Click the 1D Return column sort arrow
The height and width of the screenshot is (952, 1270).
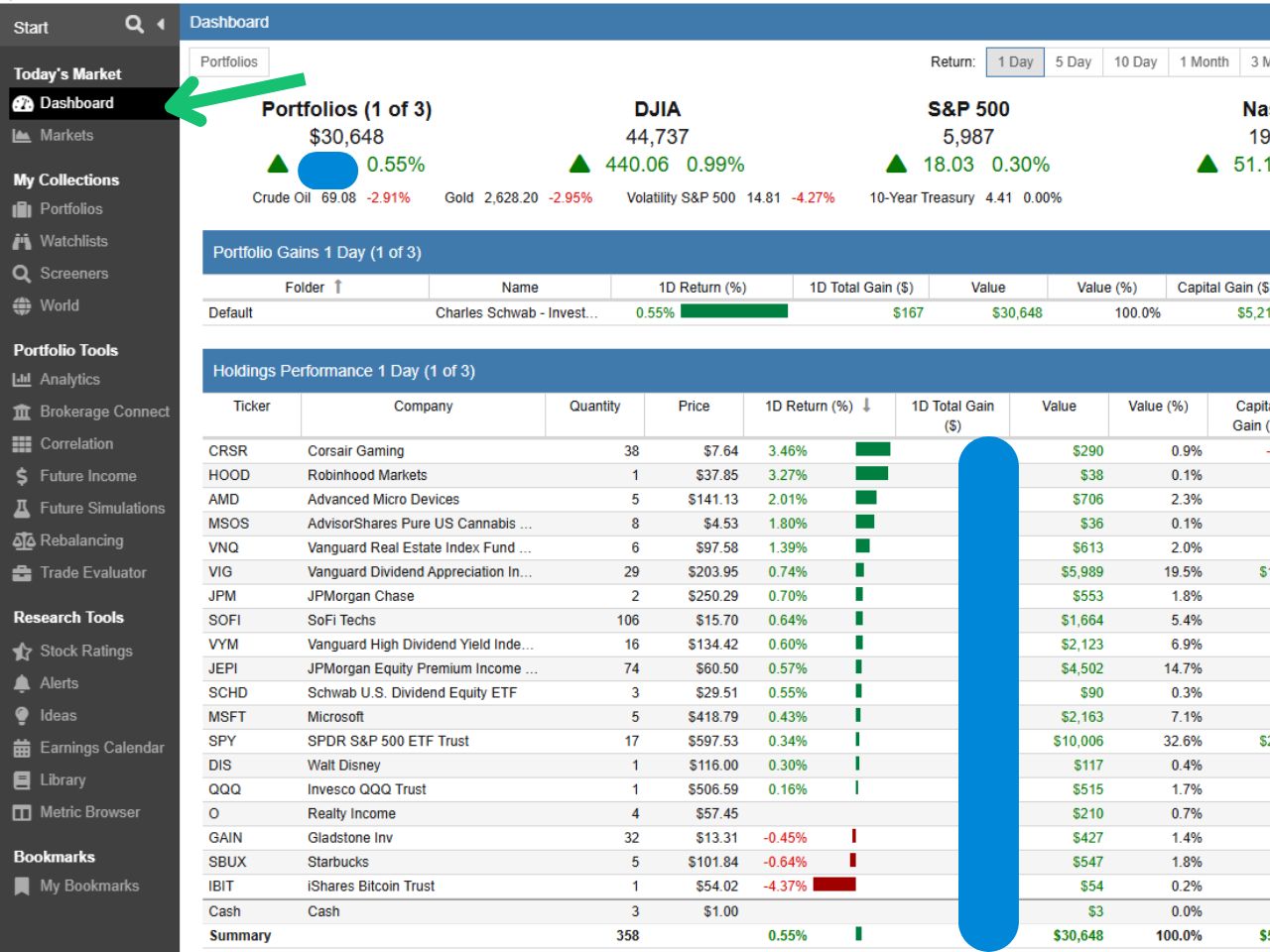click(866, 405)
